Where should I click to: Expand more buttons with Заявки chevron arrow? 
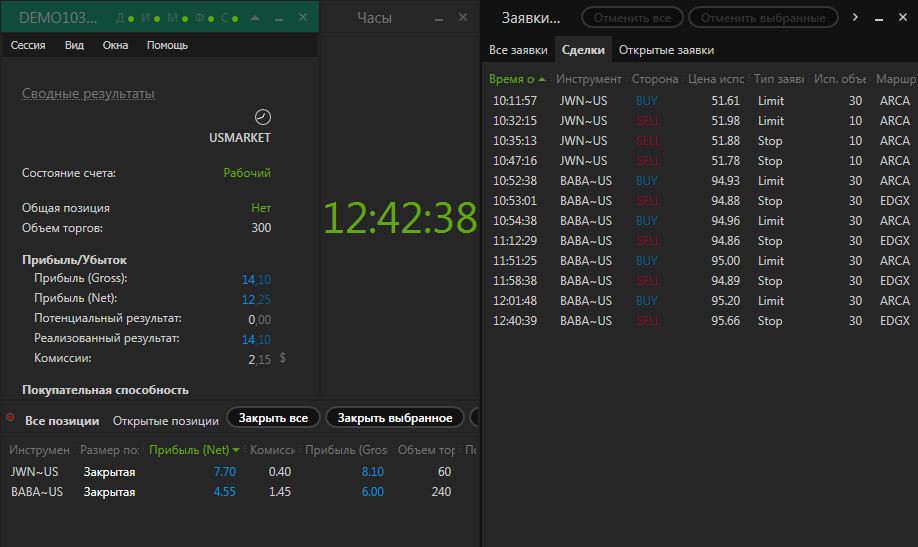pos(855,17)
